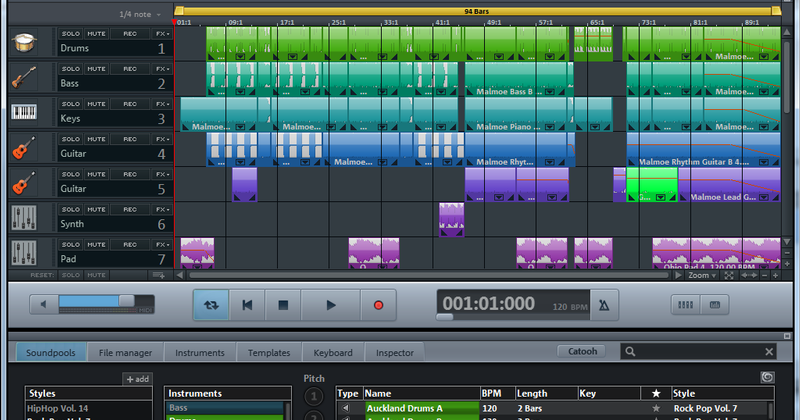
Task: Preview the Auckland Drums A loop
Action: [x=346, y=408]
